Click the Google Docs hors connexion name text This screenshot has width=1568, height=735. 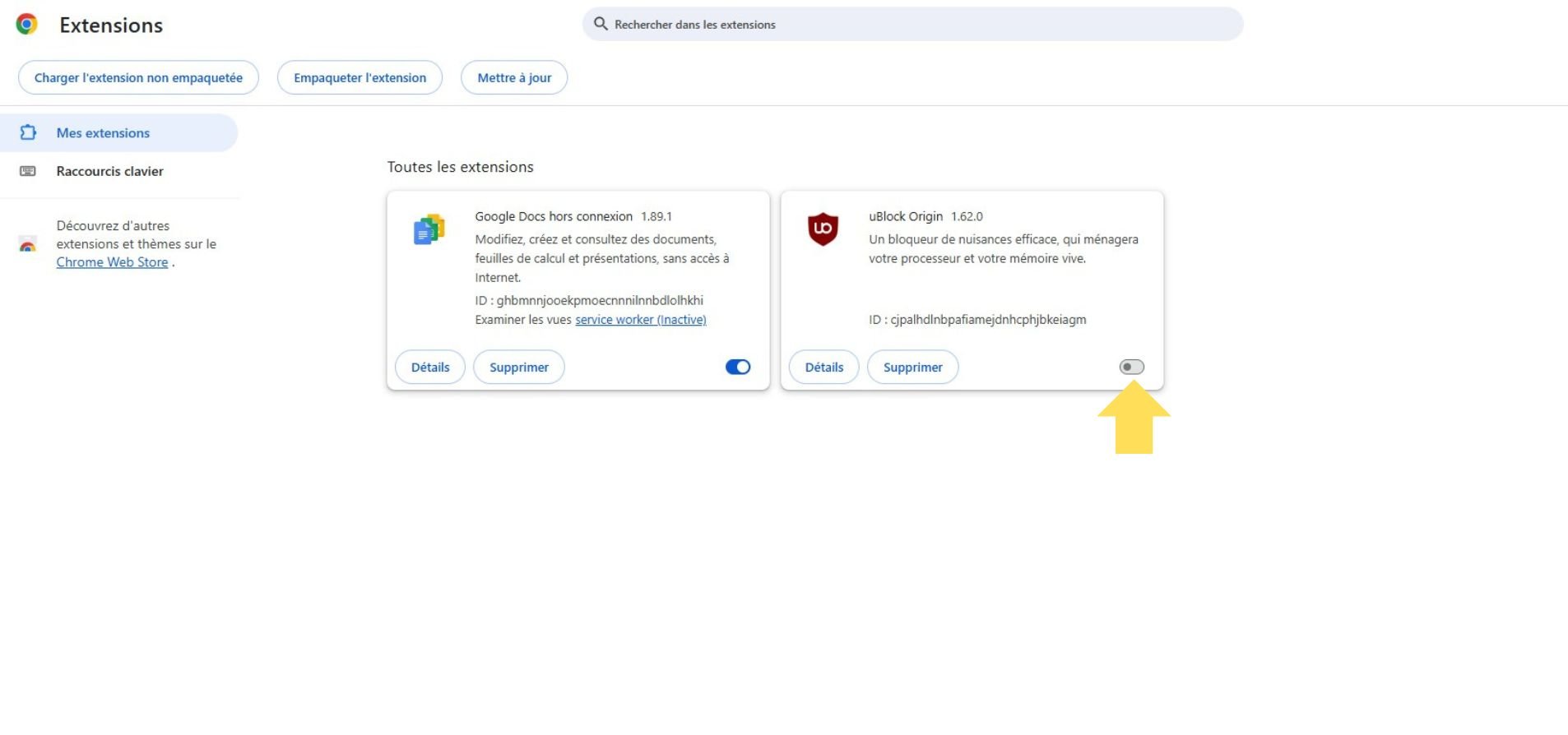[554, 216]
